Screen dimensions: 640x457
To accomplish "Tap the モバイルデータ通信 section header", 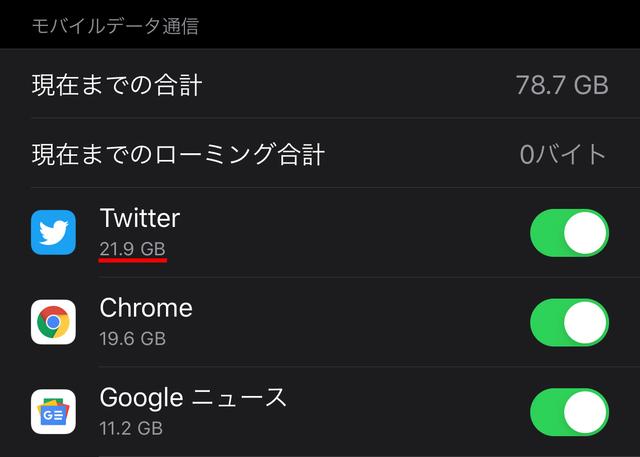I will tap(116, 26).
